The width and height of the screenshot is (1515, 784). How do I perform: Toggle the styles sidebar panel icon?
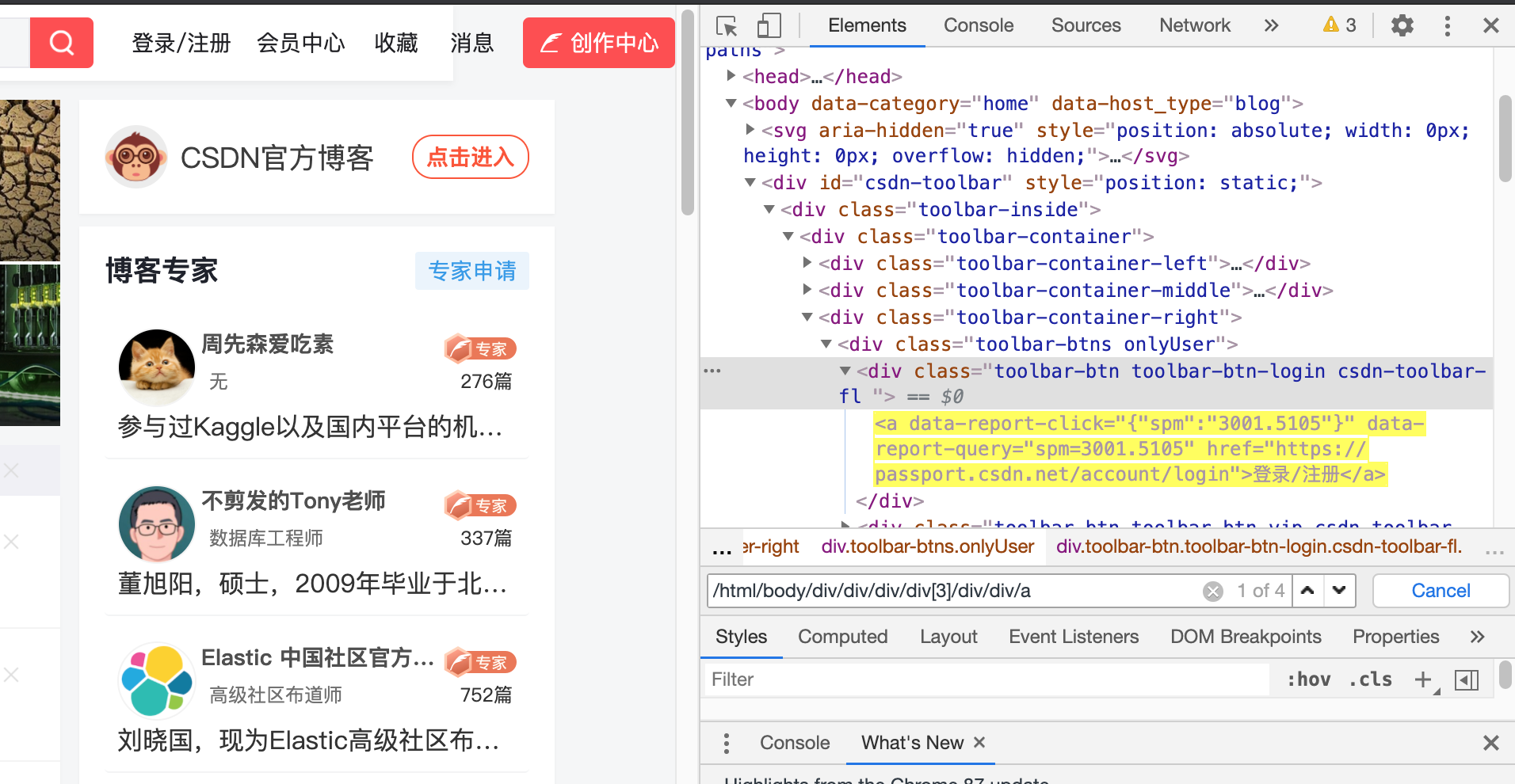1466,679
